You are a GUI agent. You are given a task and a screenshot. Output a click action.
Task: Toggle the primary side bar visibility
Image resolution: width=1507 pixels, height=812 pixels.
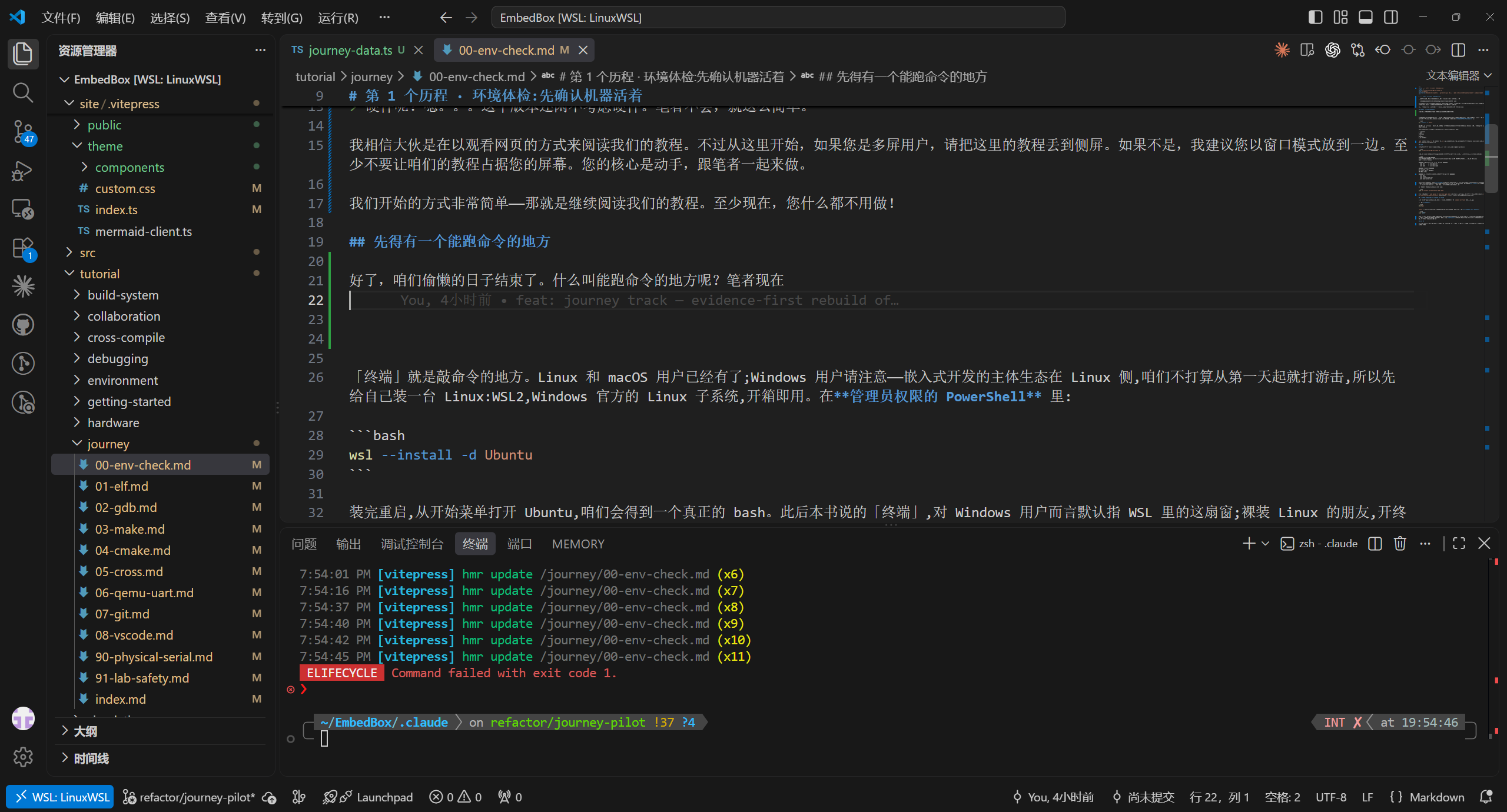point(1315,18)
